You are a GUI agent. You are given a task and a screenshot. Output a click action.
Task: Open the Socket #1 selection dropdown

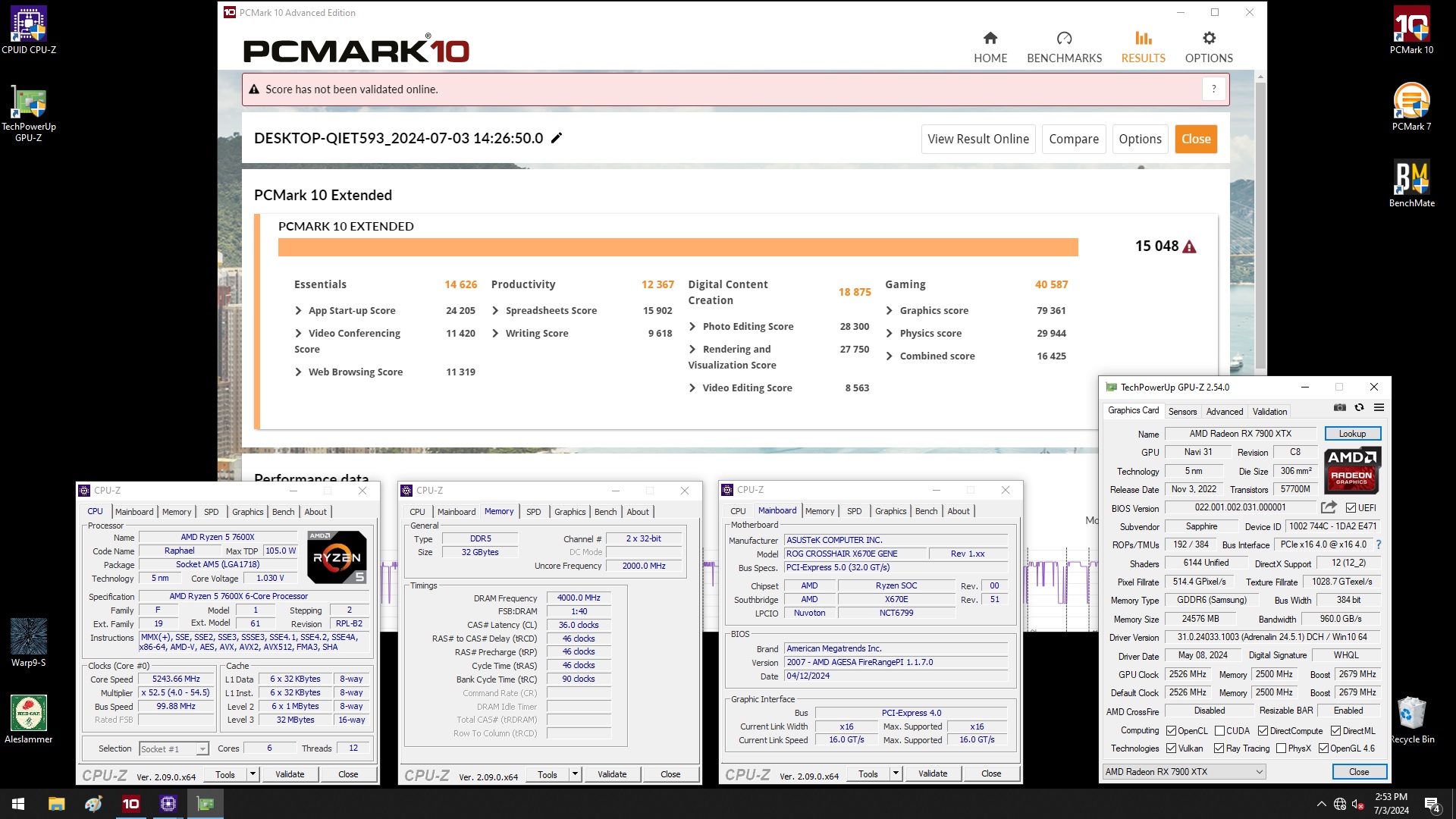[x=174, y=748]
